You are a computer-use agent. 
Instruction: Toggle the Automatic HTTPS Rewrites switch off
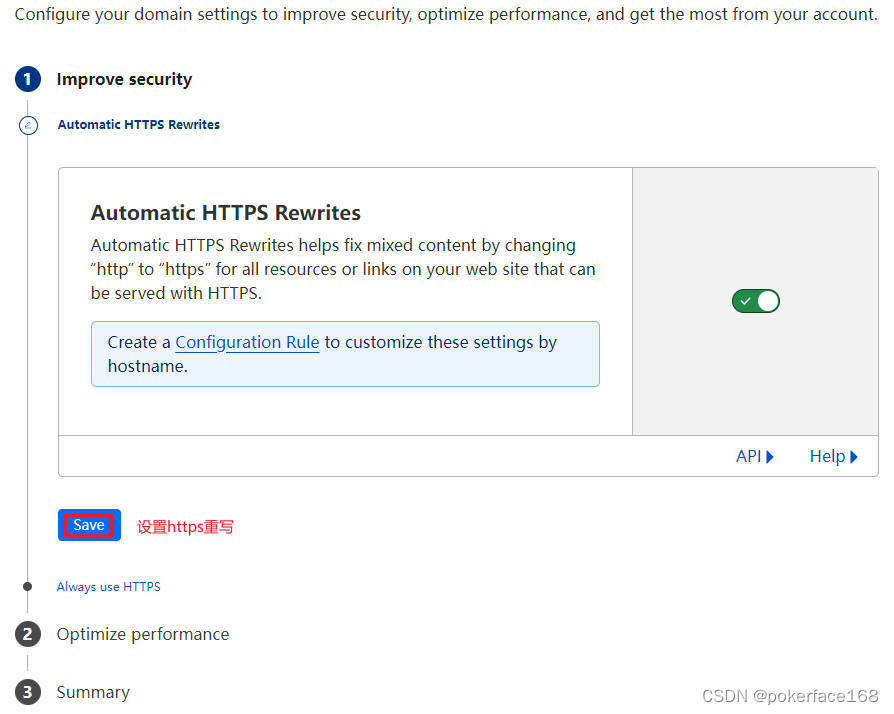(755, 301)
